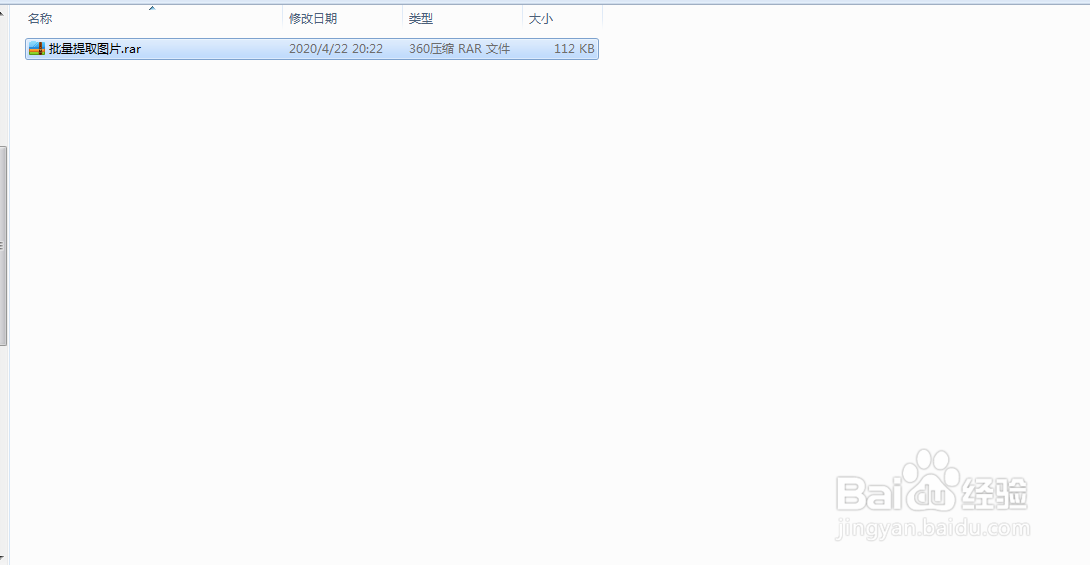Screen dimensions: 1090x565
Task: Click the left pane scroll-down arrow
Action: click(3, 559)
